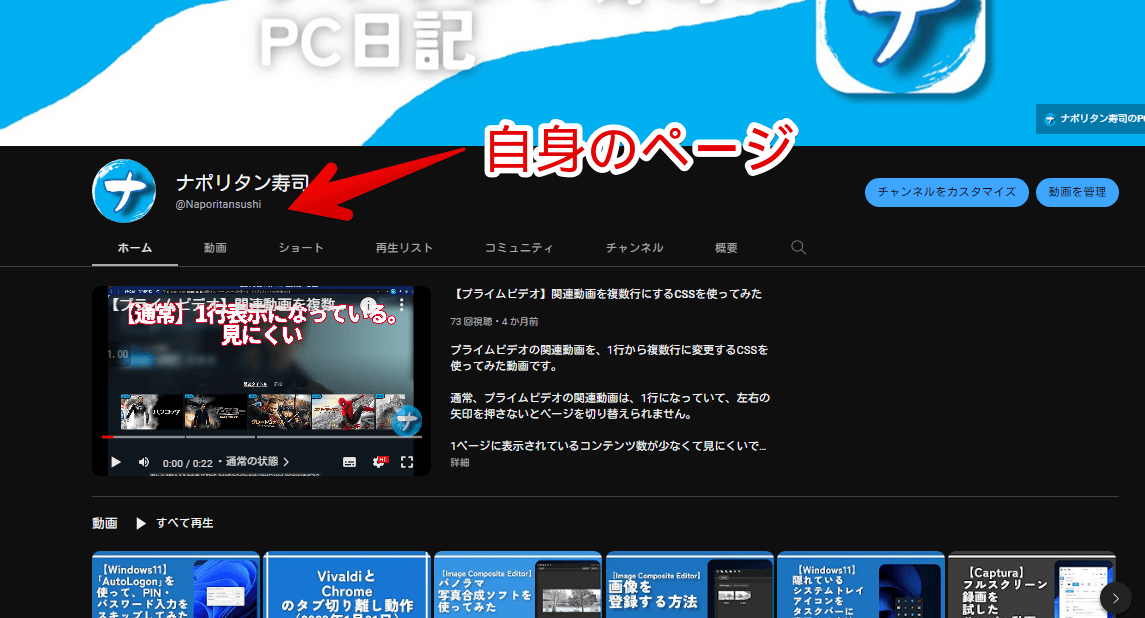The width and height of the screenshot is (1145, 618).
Task: Open the チャンネル tab
Action: click(x=635, y=248)
